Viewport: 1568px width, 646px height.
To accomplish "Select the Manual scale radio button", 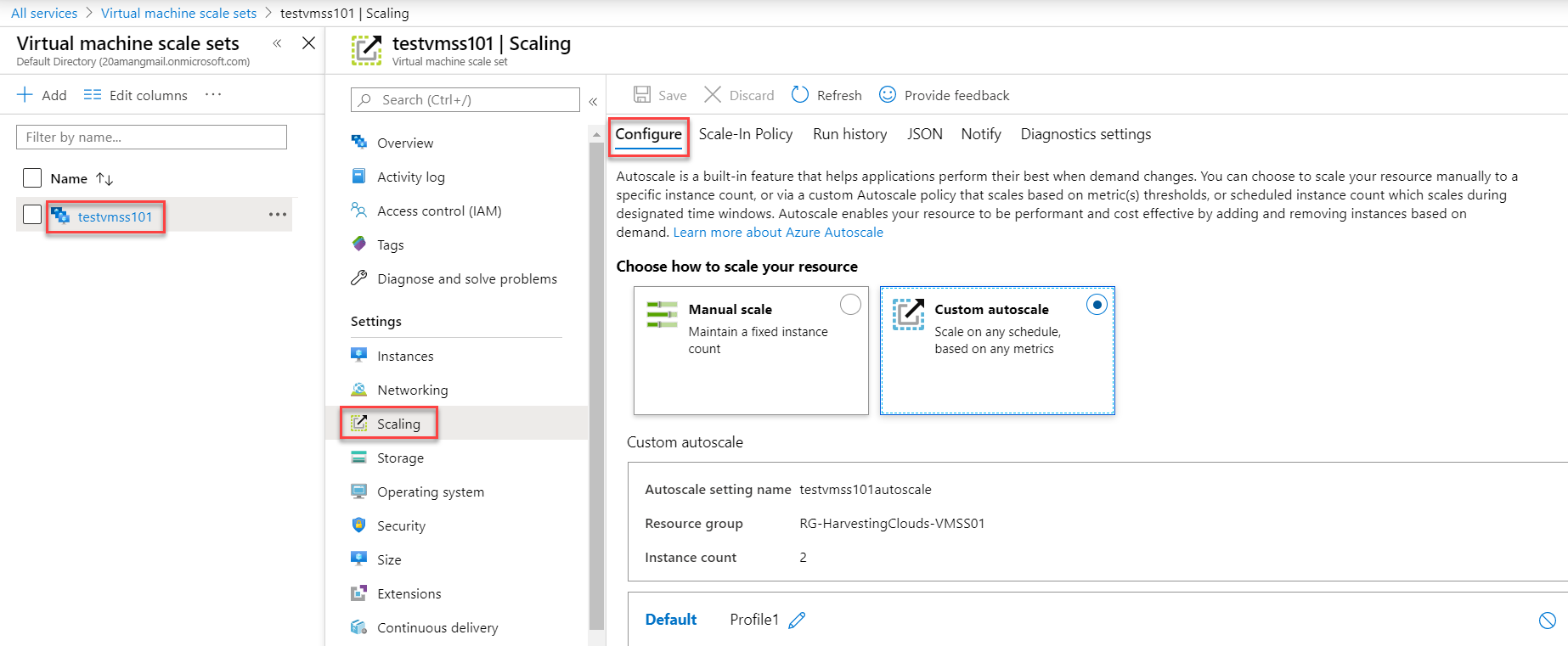I will (850, 305).
